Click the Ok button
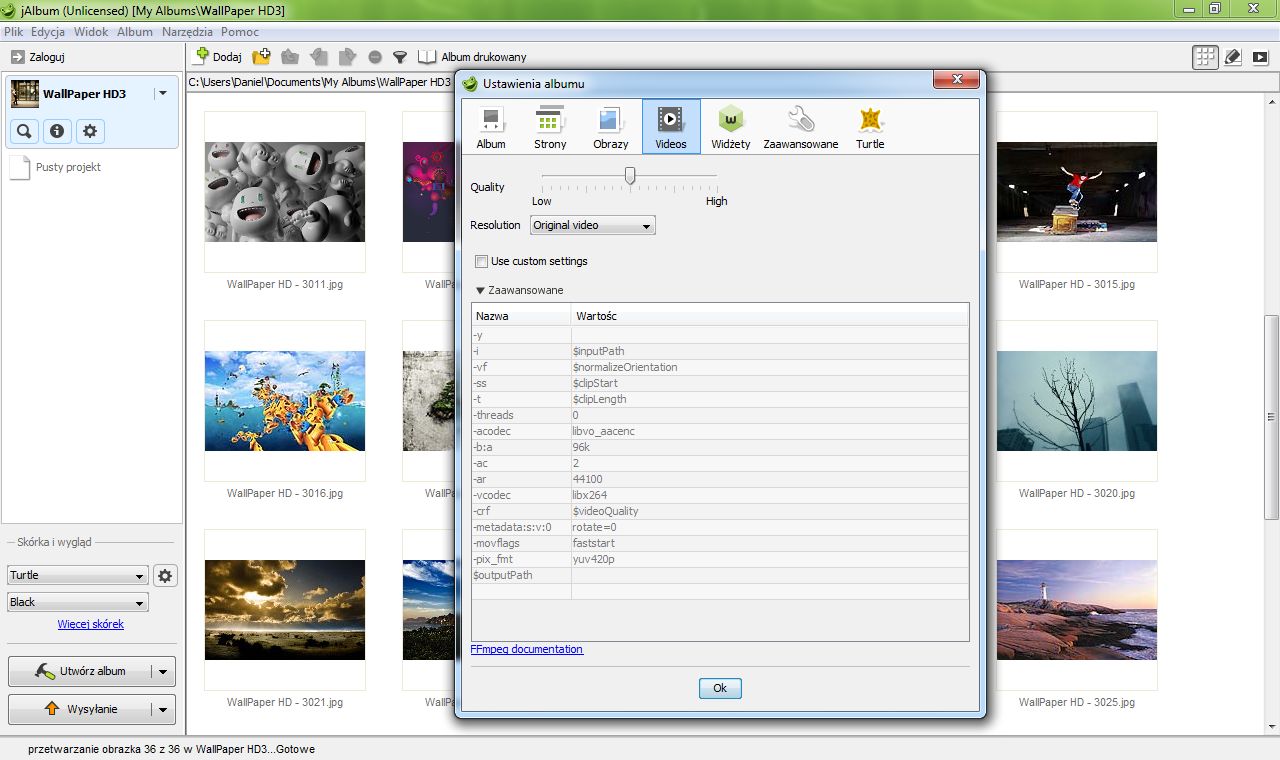 point(720,688)
